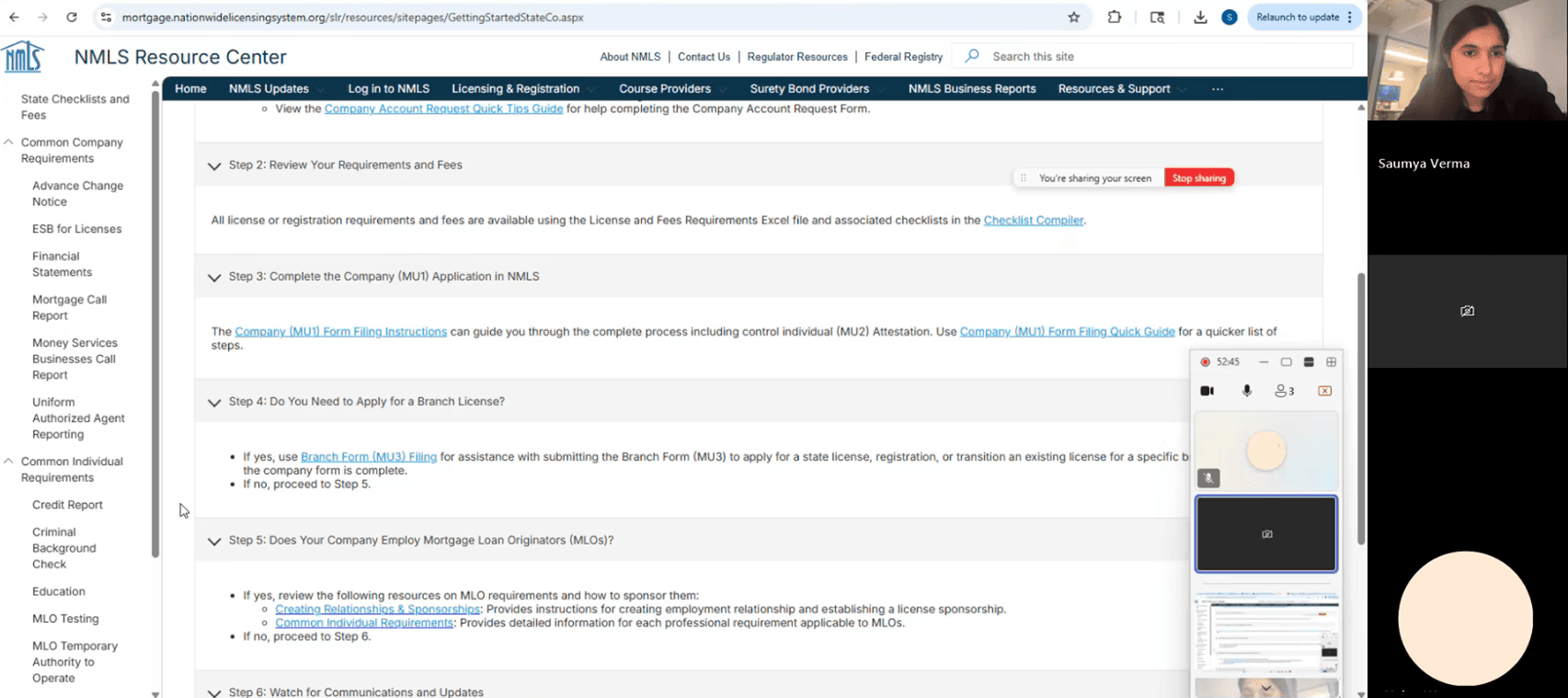
Task: Open the browser extensions puzzle icon
Action: click(1115, 17)
